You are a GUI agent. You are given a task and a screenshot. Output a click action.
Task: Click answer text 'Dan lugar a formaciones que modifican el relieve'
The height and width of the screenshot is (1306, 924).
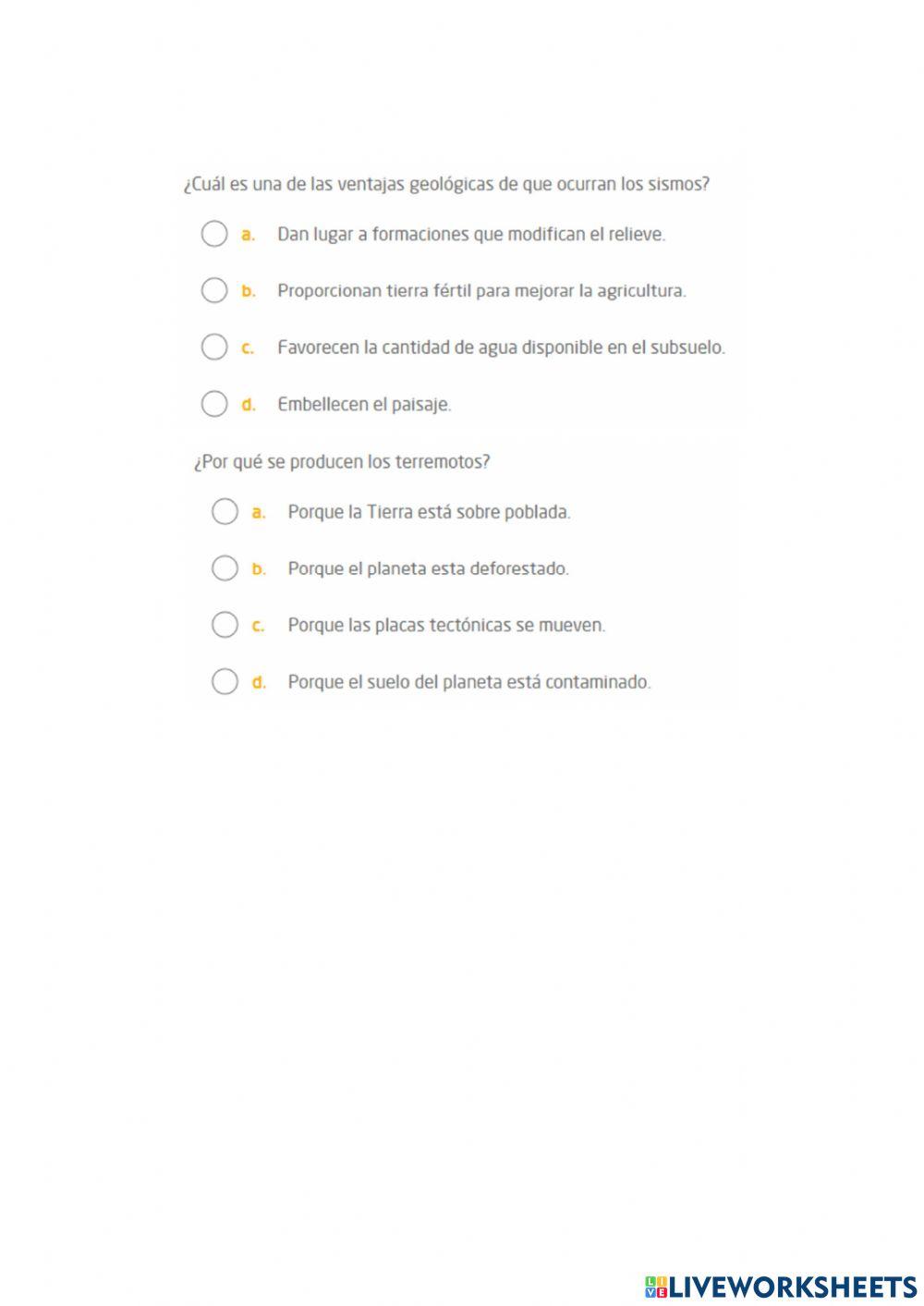(471, 235)
